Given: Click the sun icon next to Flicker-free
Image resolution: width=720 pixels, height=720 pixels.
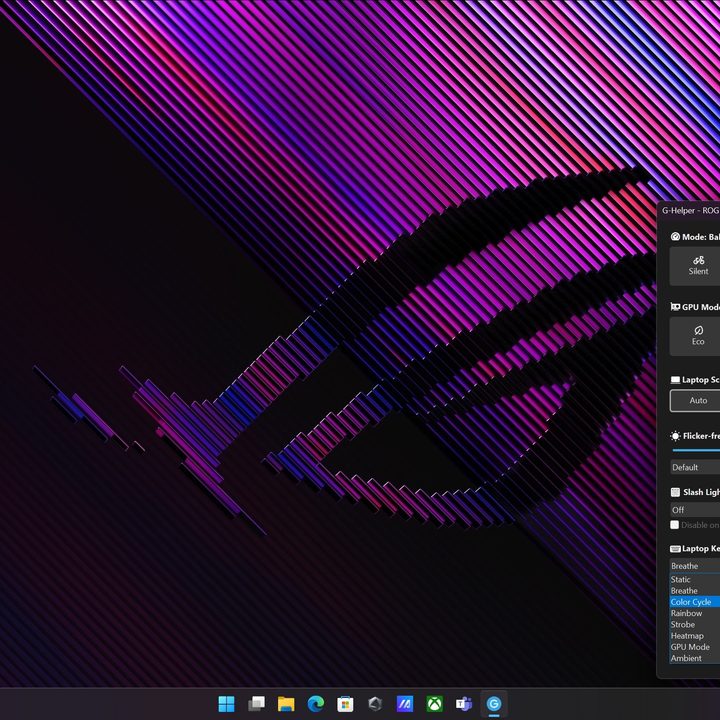Looking at the screenshot, I should 675,436.
